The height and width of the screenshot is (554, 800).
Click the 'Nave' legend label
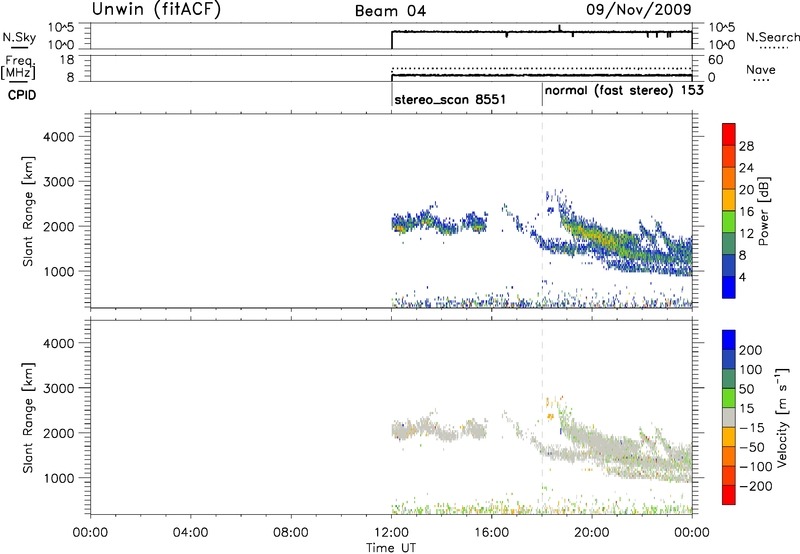(x=760, y=70)
